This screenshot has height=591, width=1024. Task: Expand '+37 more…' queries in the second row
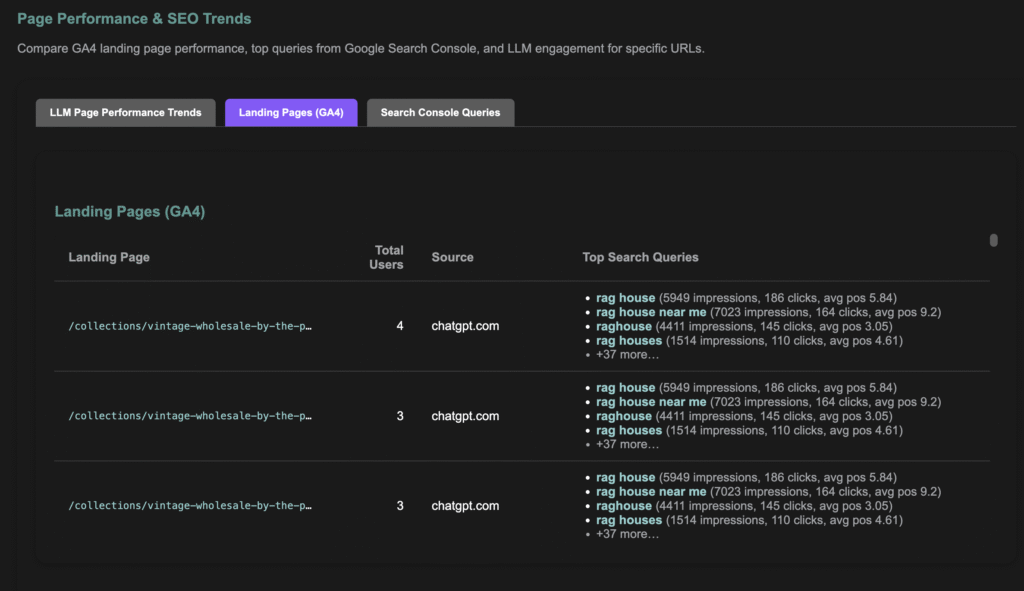tap(627, 445)
